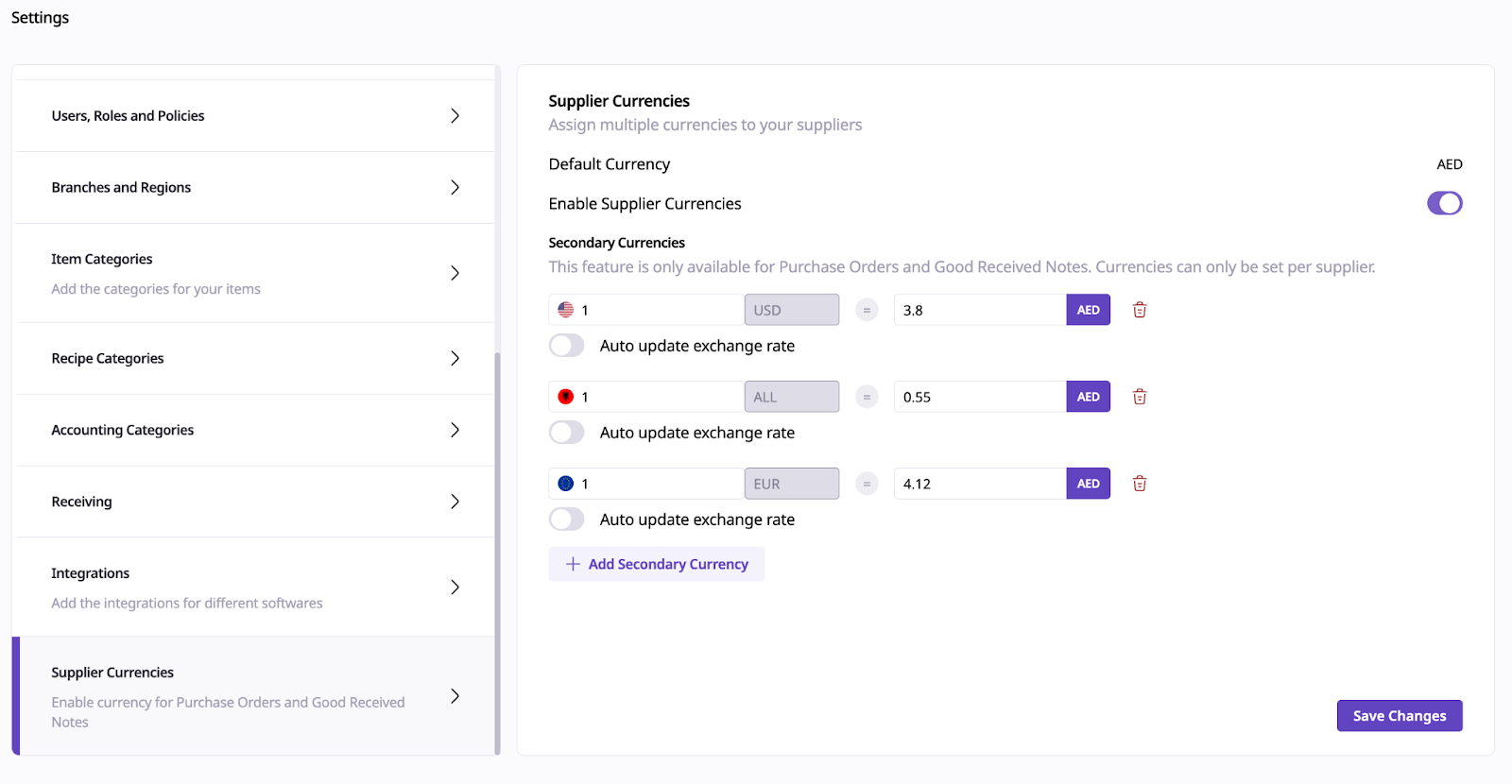This screenshot has height=784, width=1512.
Task: Enable auto update exchange rate for EUR
Action: tap(567, 520)
